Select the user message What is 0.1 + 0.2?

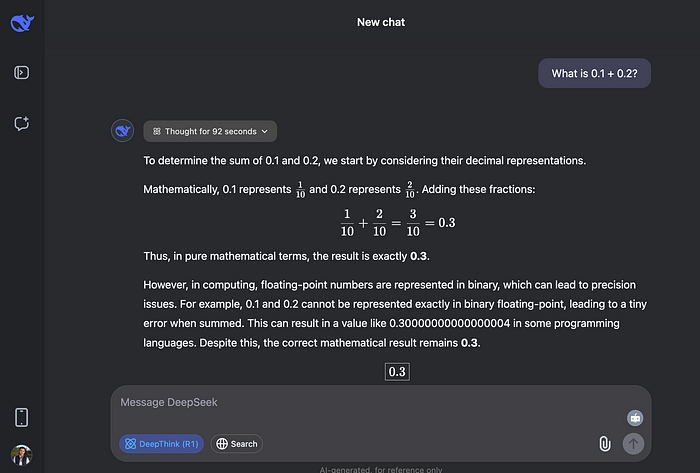point(594,73)
